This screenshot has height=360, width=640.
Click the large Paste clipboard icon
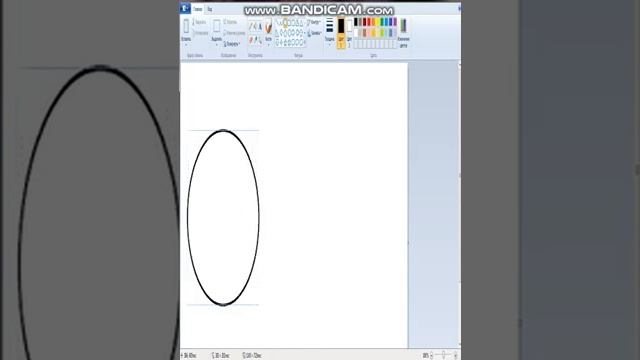(187, 26)
